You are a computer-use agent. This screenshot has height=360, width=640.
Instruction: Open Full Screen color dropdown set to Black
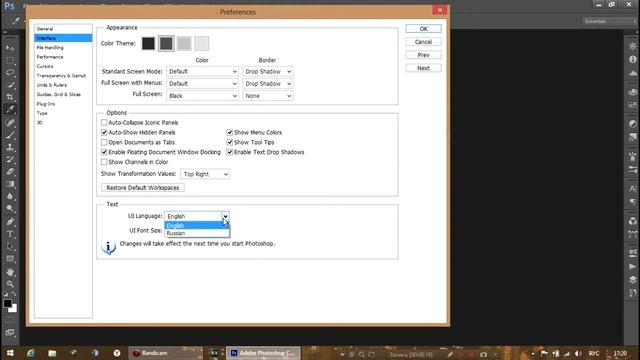point(202,96)
